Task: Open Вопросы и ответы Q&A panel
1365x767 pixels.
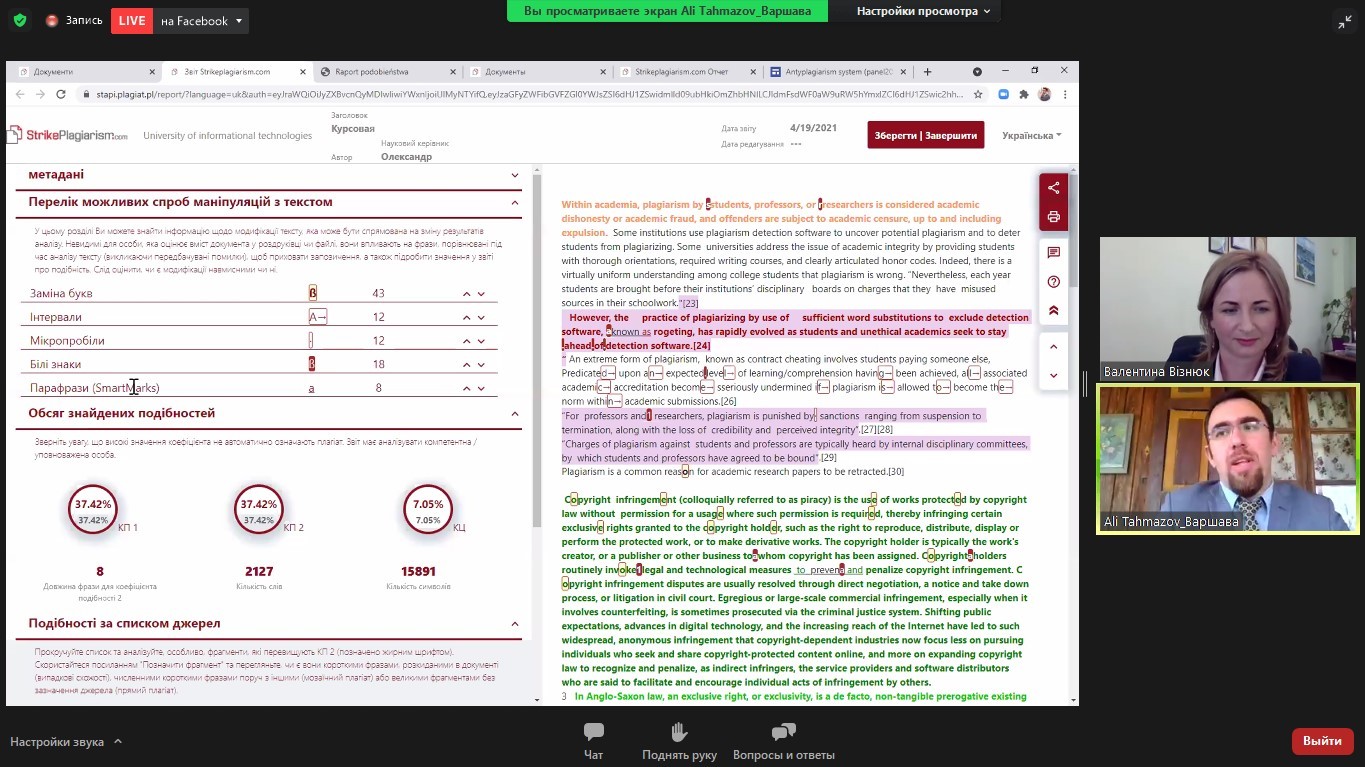Action: pos(784,742)
